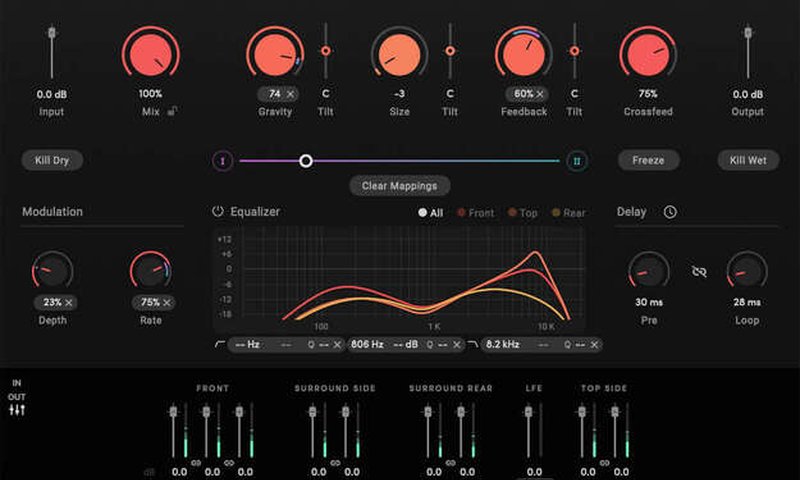Screen dimensions: 800x480
Task: Switch to the IN meters view
Action: coord(17,384)
